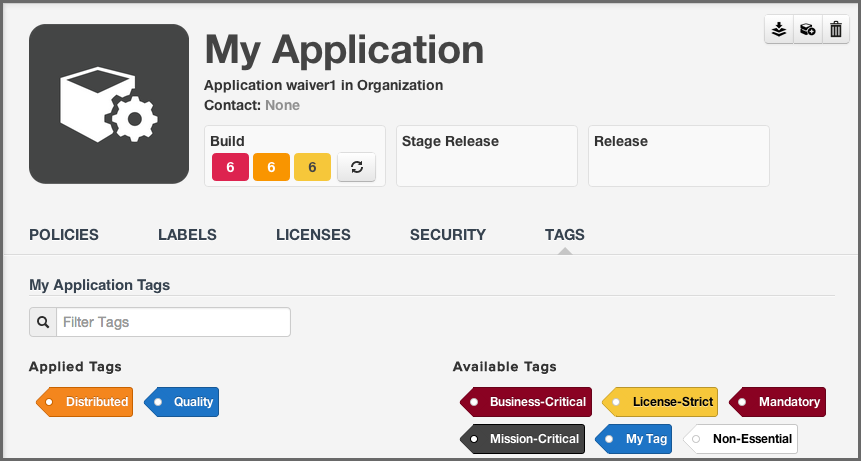861x461 pixels.
Task: Apply the Non-Essential tag
Action: 740,439
